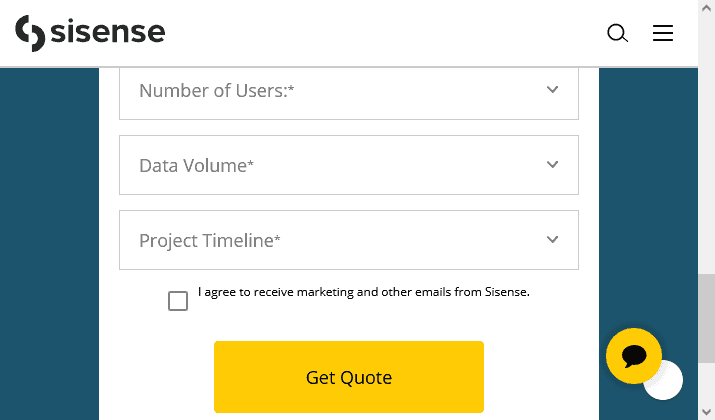Click the Sisense logo symbol
715x420 pixels.
coord(30,33)
